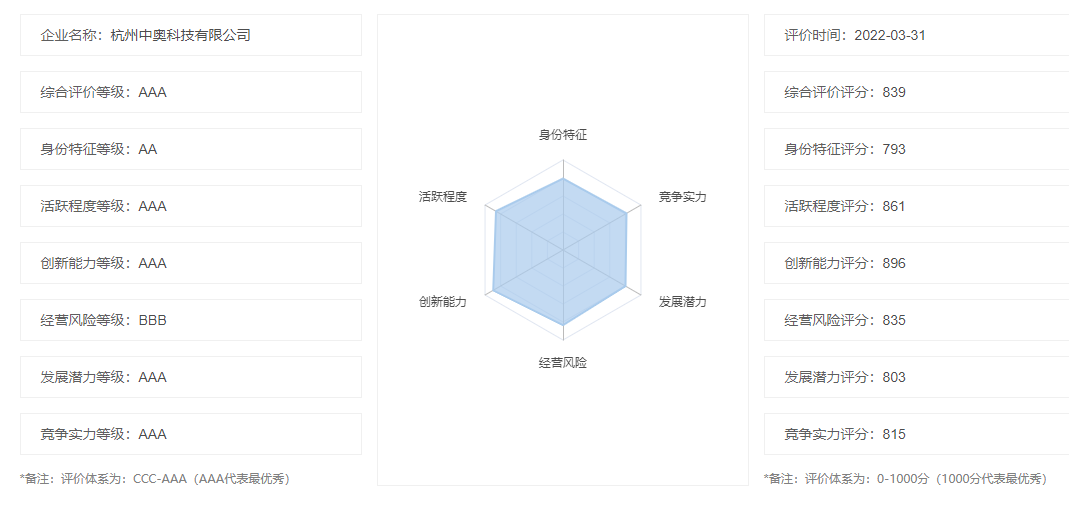Image resolution: width=1069 pixels, height=505 pixels.
Task: Click the 竞争实力 radar axis label
Action: coord(682,197)
